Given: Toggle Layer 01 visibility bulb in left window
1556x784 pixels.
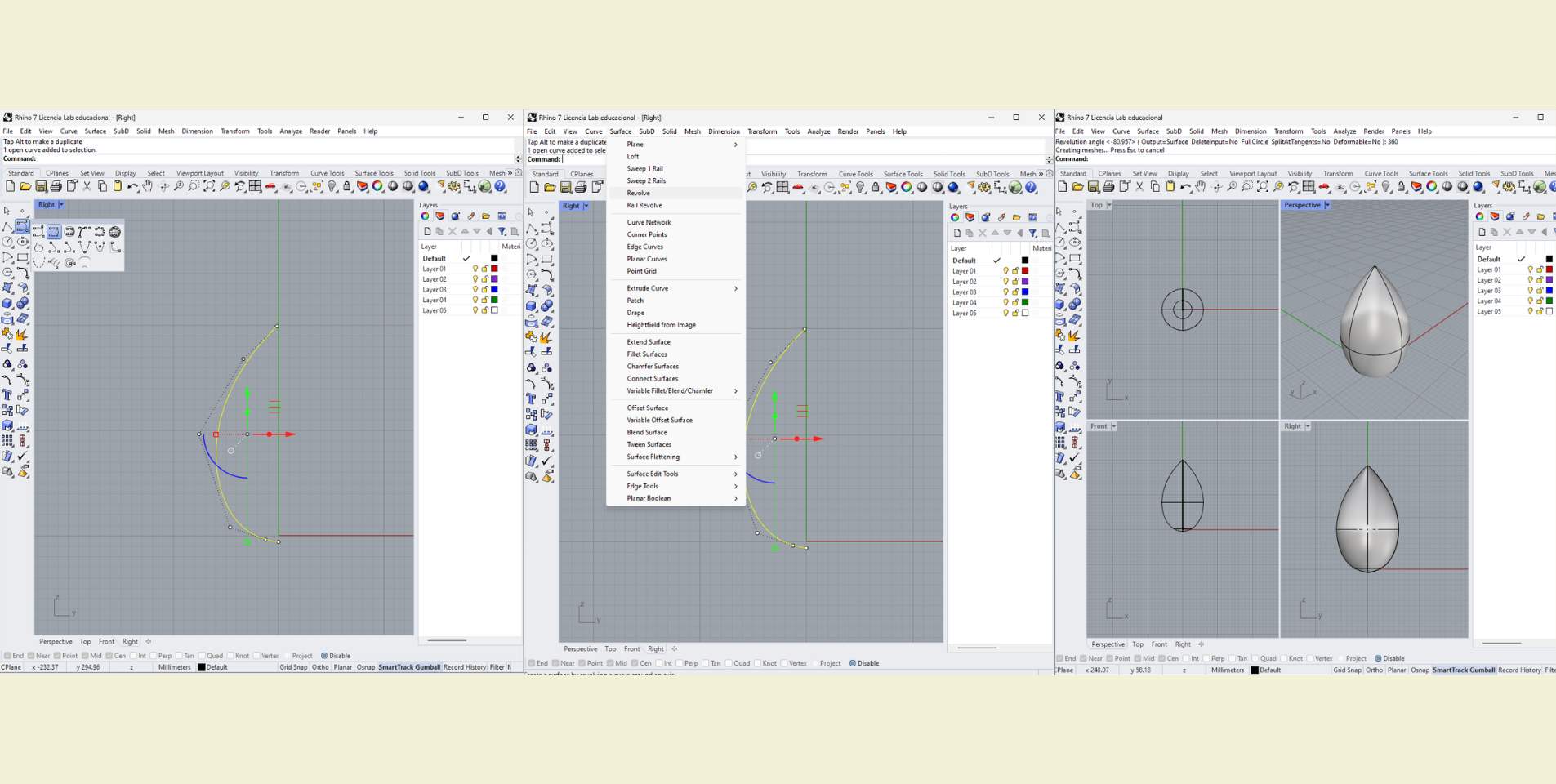Looking at the screenshot, I should click(x=475, y=269).
